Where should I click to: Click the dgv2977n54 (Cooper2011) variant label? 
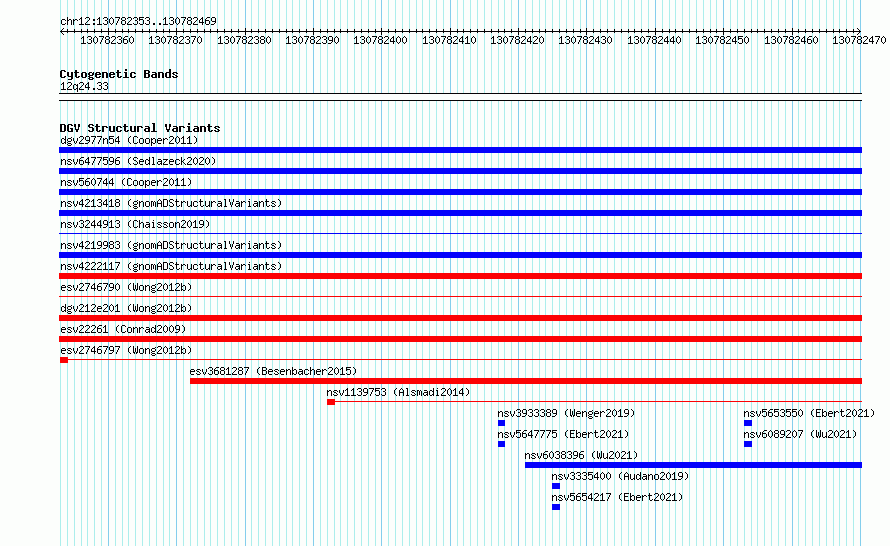pos(129,140)
